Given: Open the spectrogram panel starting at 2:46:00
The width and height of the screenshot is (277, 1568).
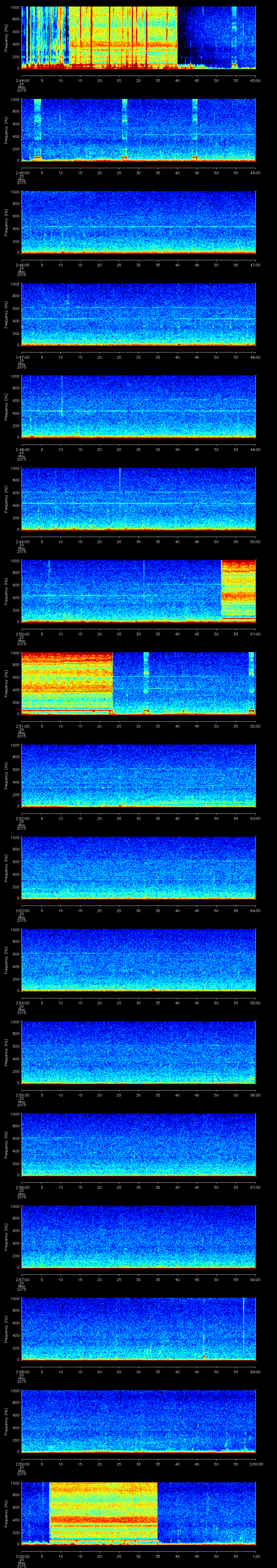Looking at the screenshot, I should pos(139,222).
